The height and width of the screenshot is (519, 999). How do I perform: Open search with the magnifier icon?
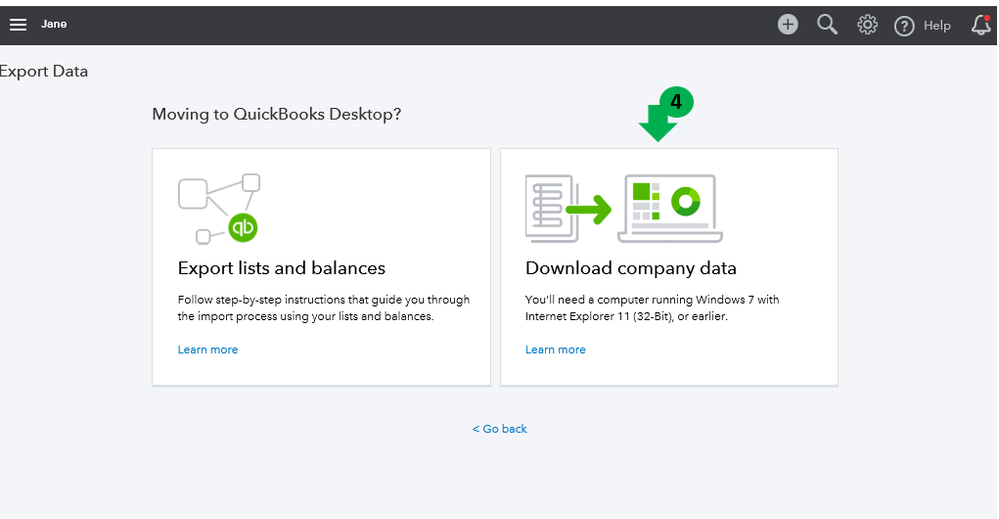click(827, 25)
